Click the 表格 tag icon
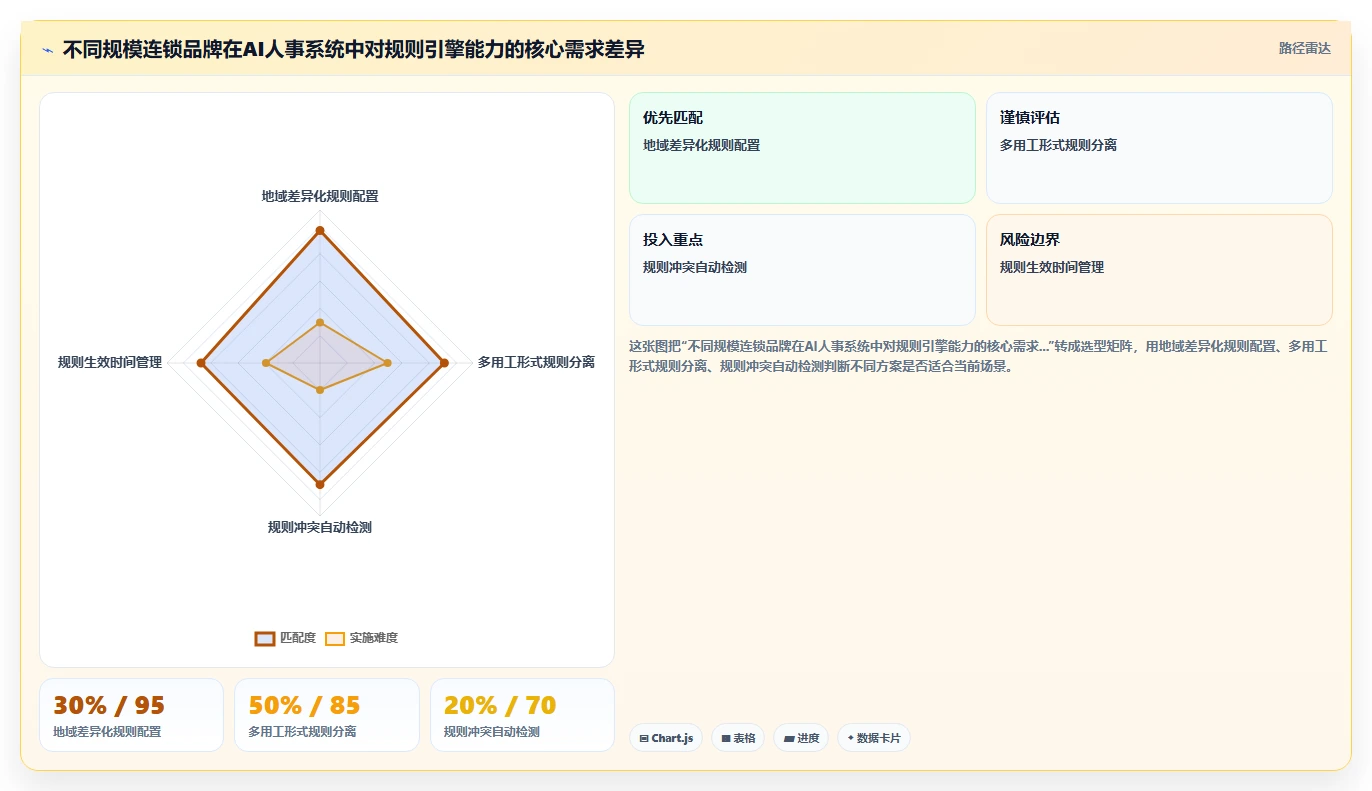The height and width of the screenshot is (791, 1372). tap(726, 739)
